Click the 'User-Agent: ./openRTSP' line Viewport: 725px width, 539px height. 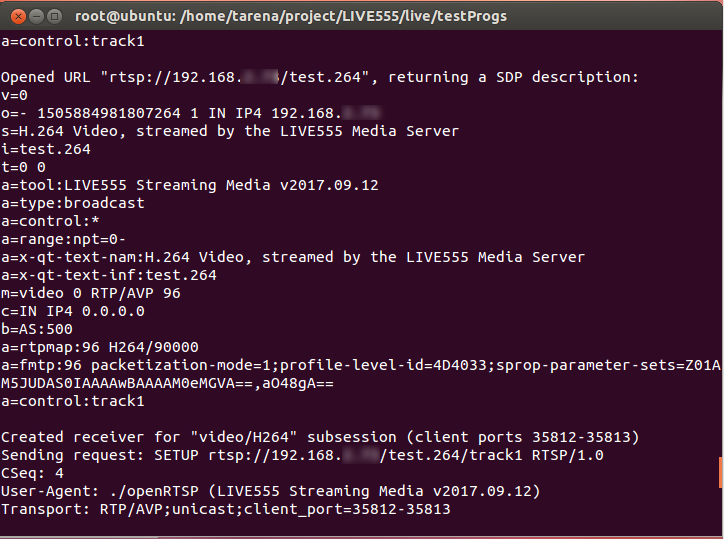pos(270,491)
